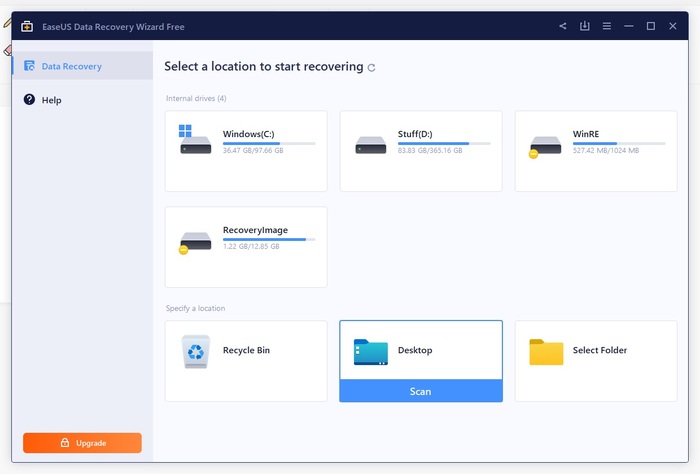The height and width of the screenshot is (474, 700).
Task: Click the 36.47 GB/97.66 GB text
Action: [253, 150]
